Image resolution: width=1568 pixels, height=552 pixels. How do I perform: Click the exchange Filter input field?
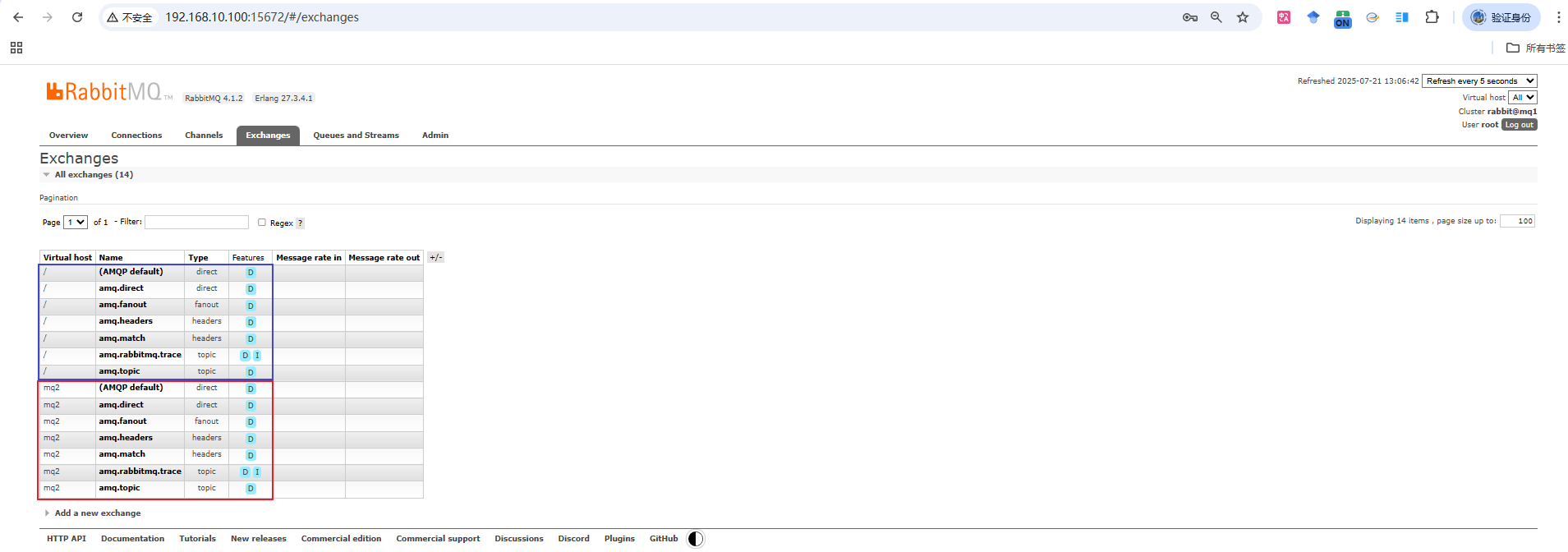click(196, 222)
